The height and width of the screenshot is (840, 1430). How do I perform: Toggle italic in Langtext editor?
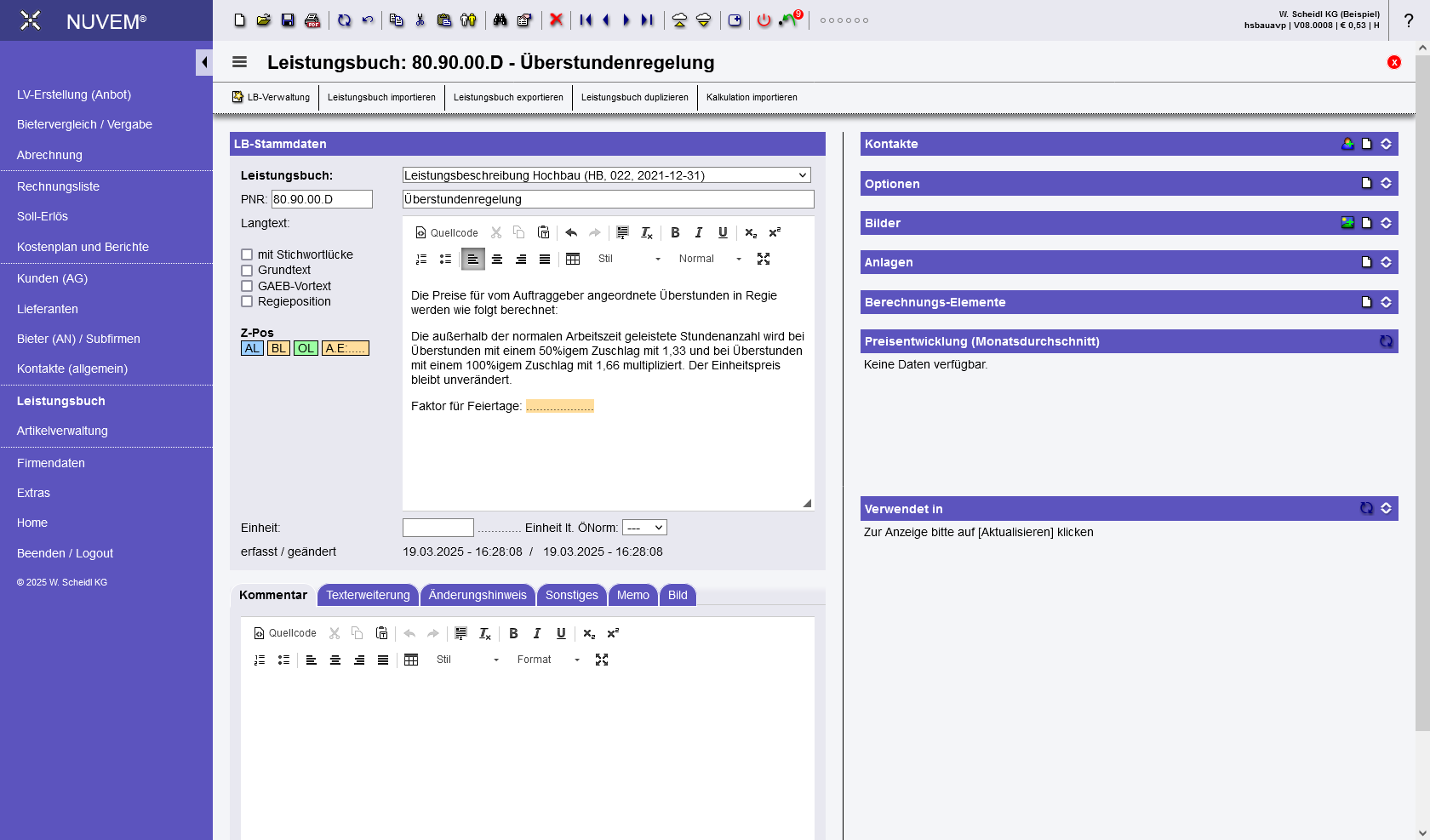(699, 232)
